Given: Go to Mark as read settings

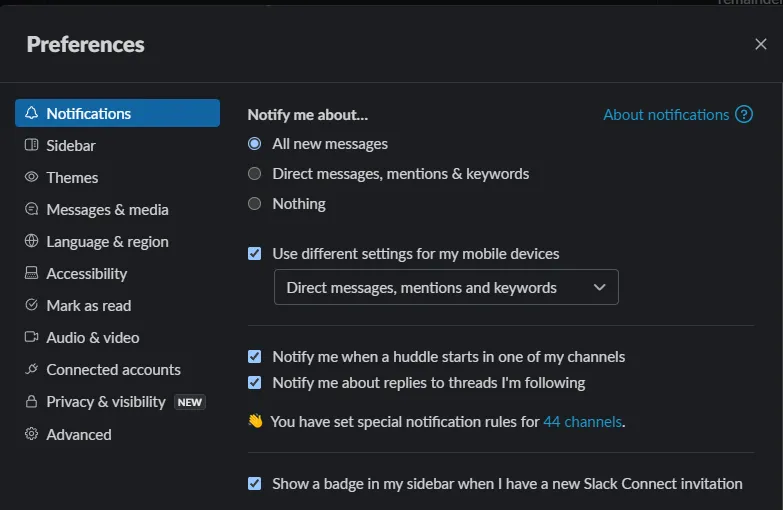Looking at the screenshot, I should [x=88, y=306].
